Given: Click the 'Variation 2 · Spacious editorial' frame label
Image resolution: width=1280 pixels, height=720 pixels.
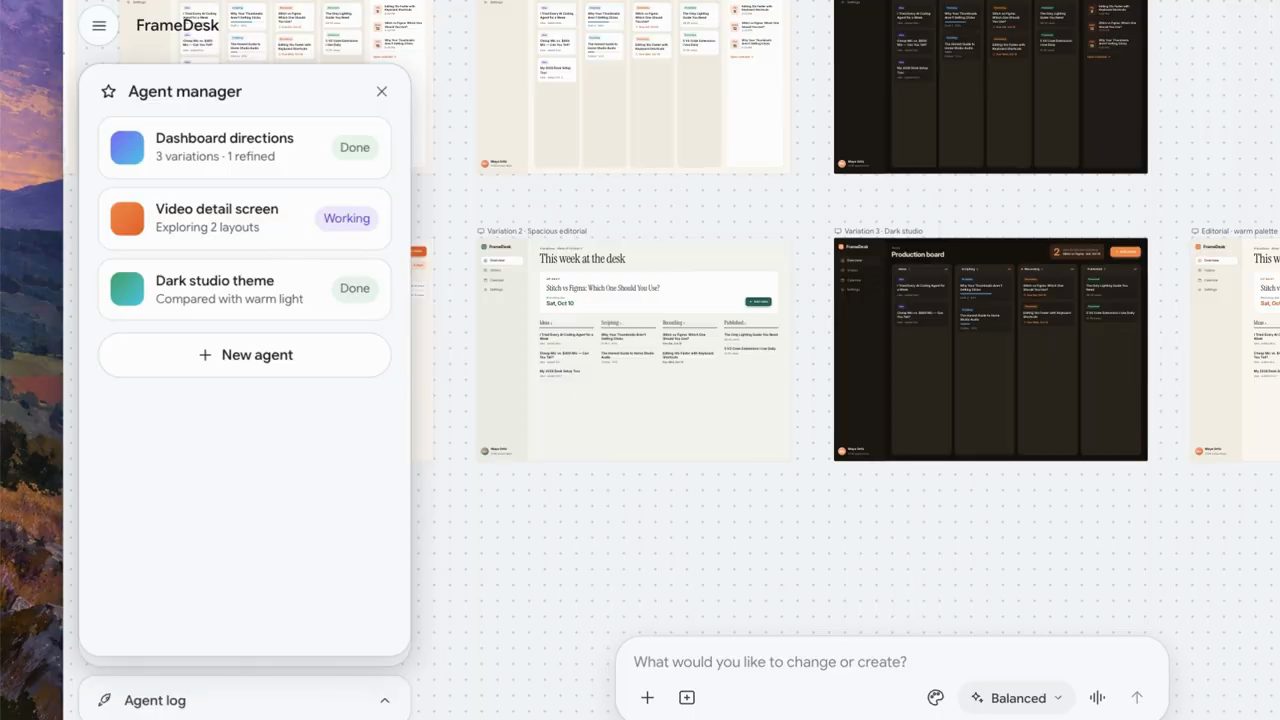Looking at the screenshot, I should click(x=537, y=231).
